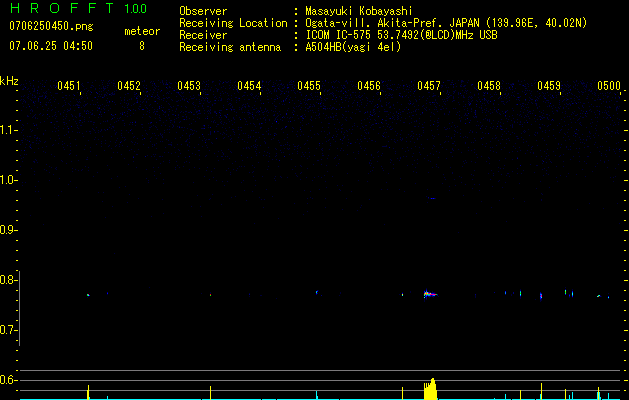The image size is (629, 400).
Task: Click the date stamp 07.06.25 04:50
Action: pos(51,46)
